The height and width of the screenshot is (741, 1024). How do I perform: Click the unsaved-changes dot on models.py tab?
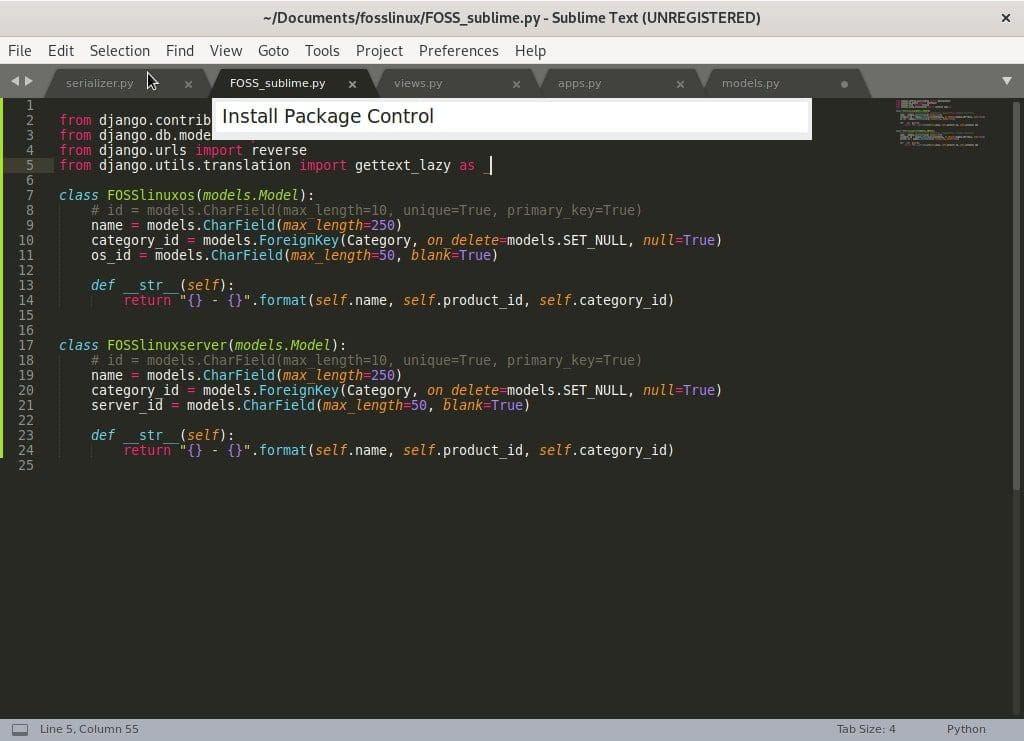(844, 84)
